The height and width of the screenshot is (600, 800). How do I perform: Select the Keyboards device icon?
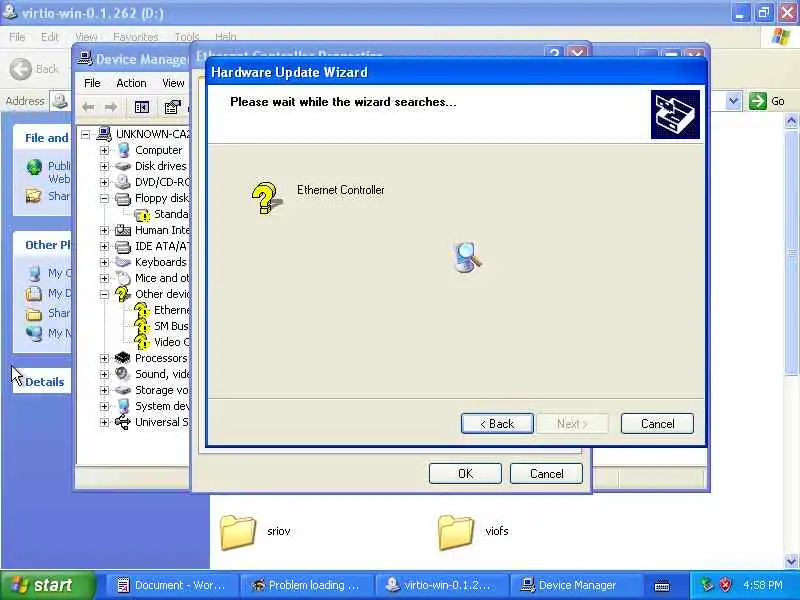click(122, 262)
